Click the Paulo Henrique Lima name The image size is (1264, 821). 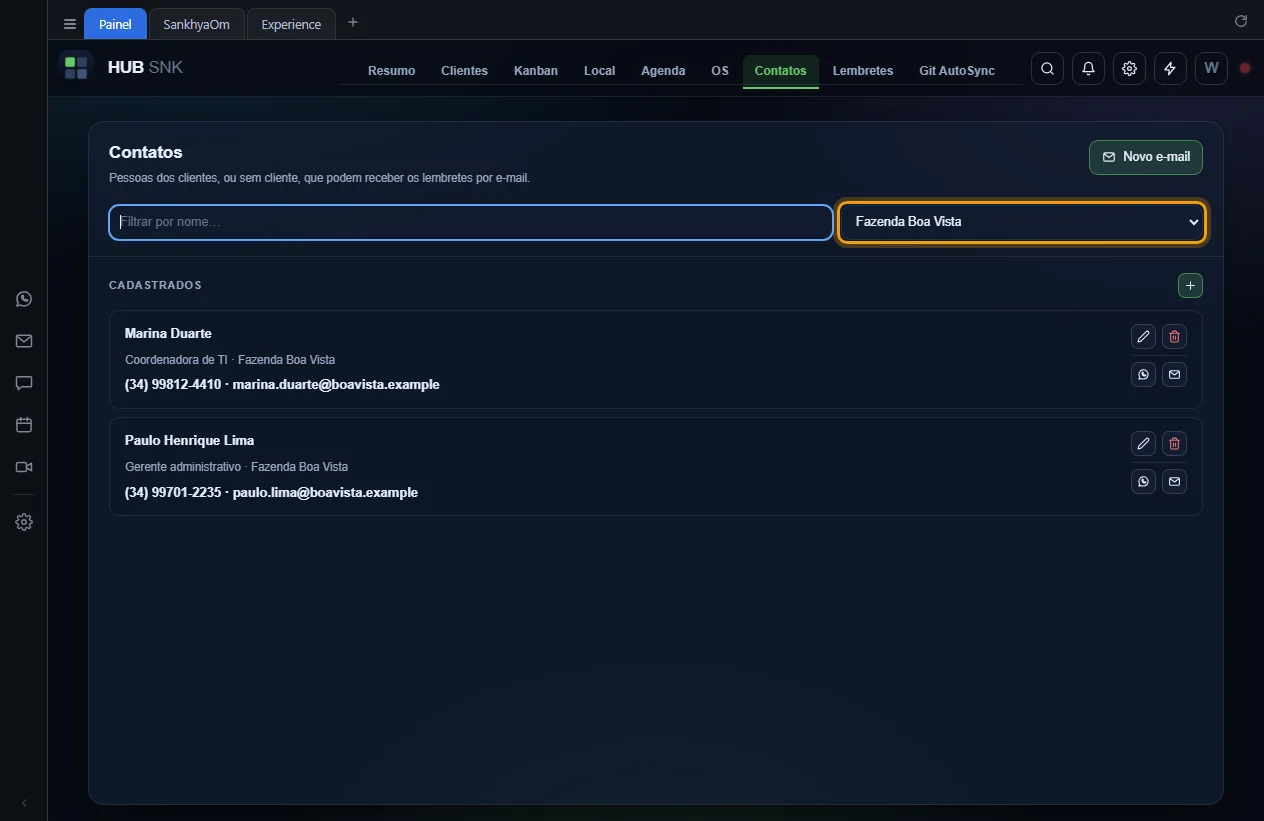[189, 440]
